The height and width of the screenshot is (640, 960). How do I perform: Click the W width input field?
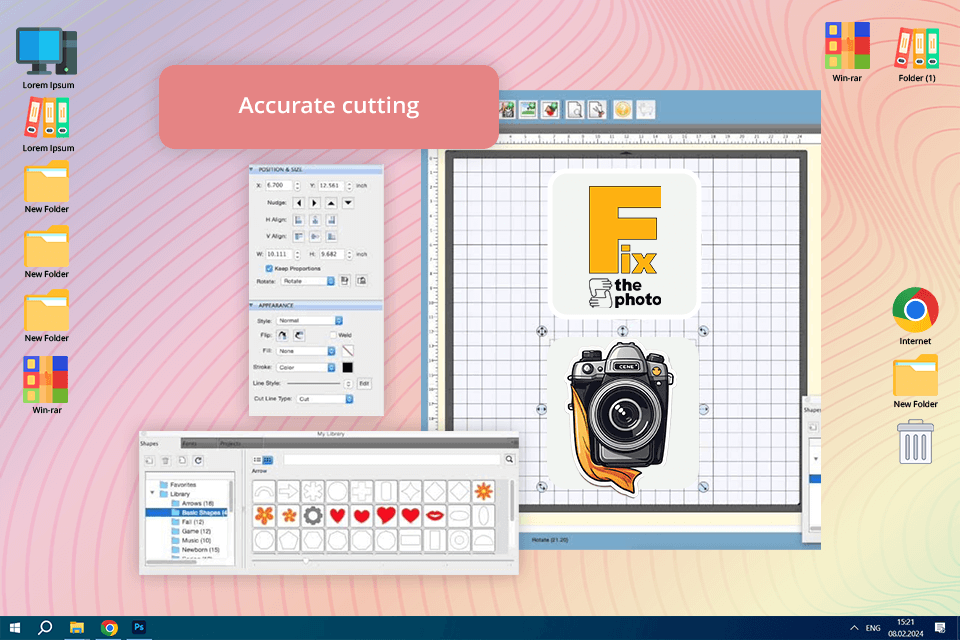(x=279, y=254)
